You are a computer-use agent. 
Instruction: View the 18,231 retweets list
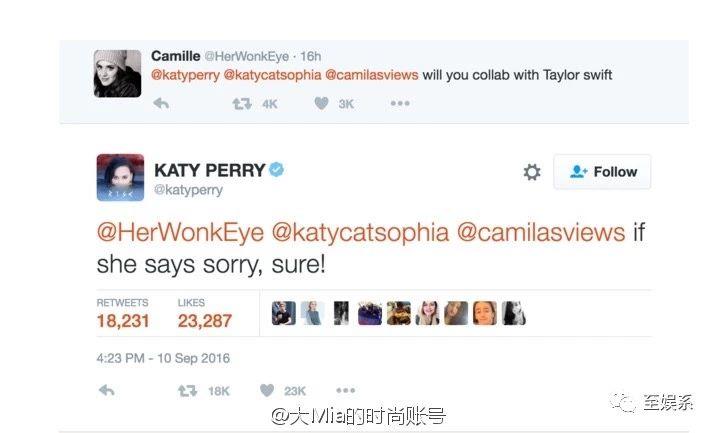pyautogui.click(x=123, y=314)
